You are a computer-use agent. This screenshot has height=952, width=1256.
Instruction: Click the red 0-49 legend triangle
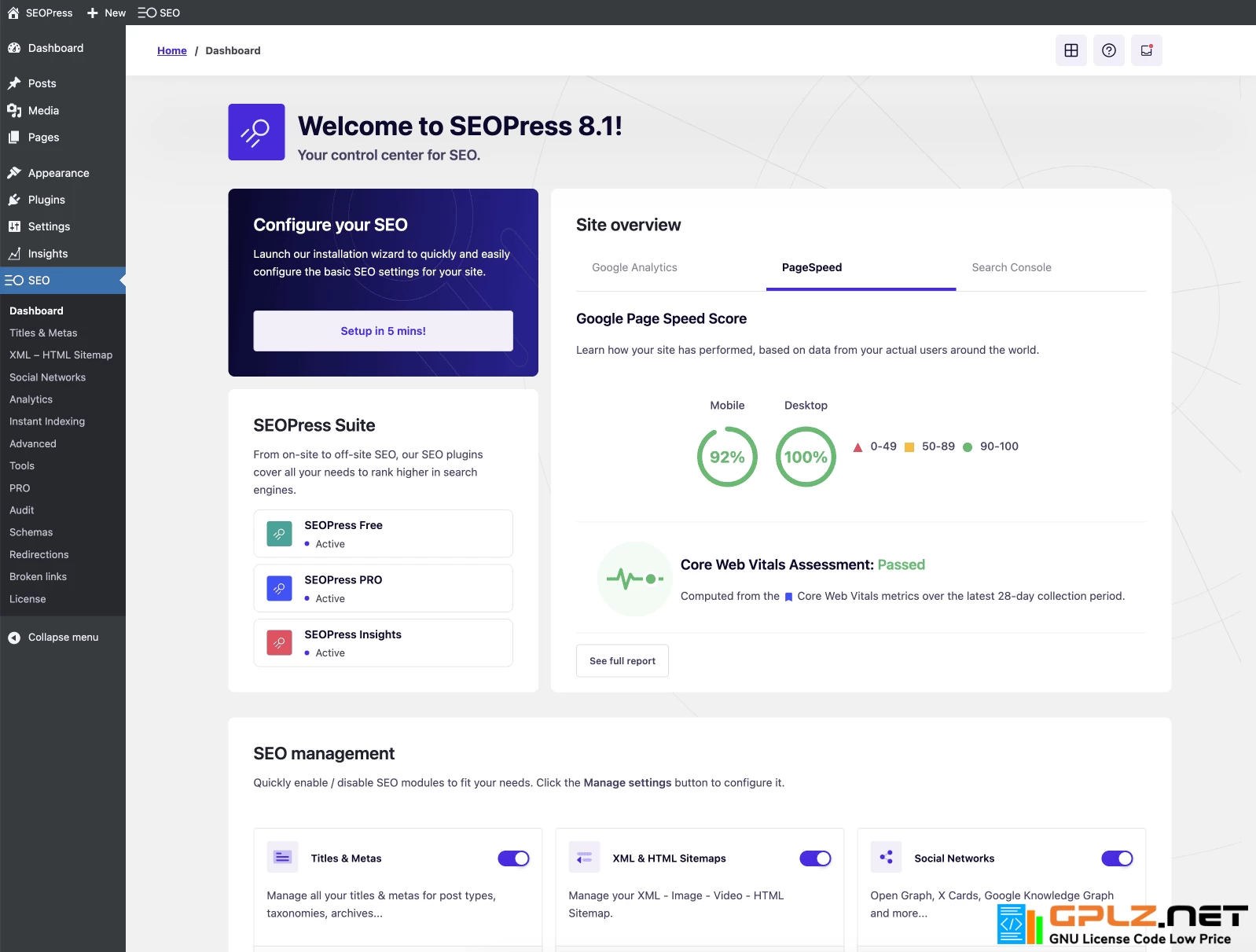pyautogui.click(x=858, y=447)
